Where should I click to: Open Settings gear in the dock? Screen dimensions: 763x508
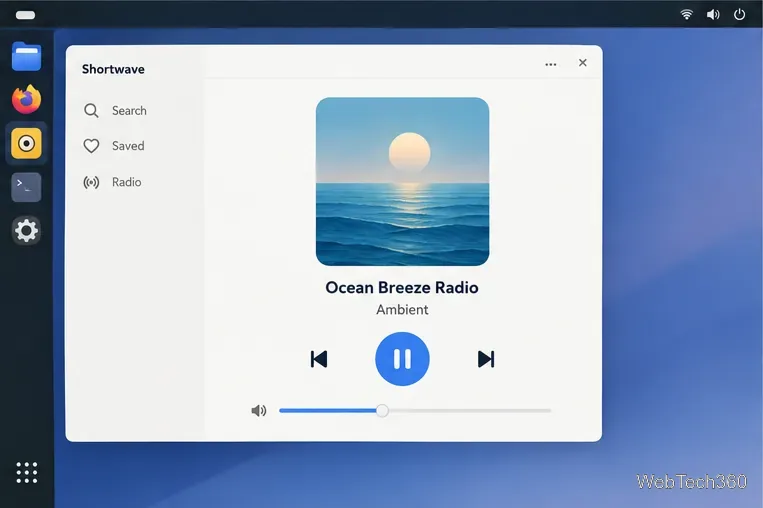(x=26, y=230)
